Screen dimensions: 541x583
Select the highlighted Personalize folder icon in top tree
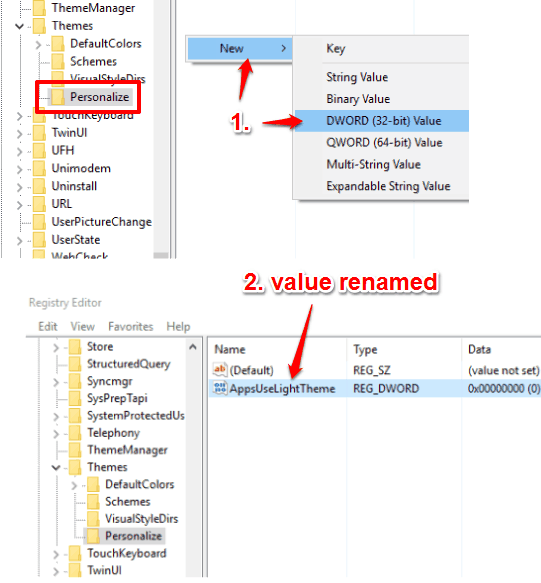pyautogui.click(x=58, y=96)
